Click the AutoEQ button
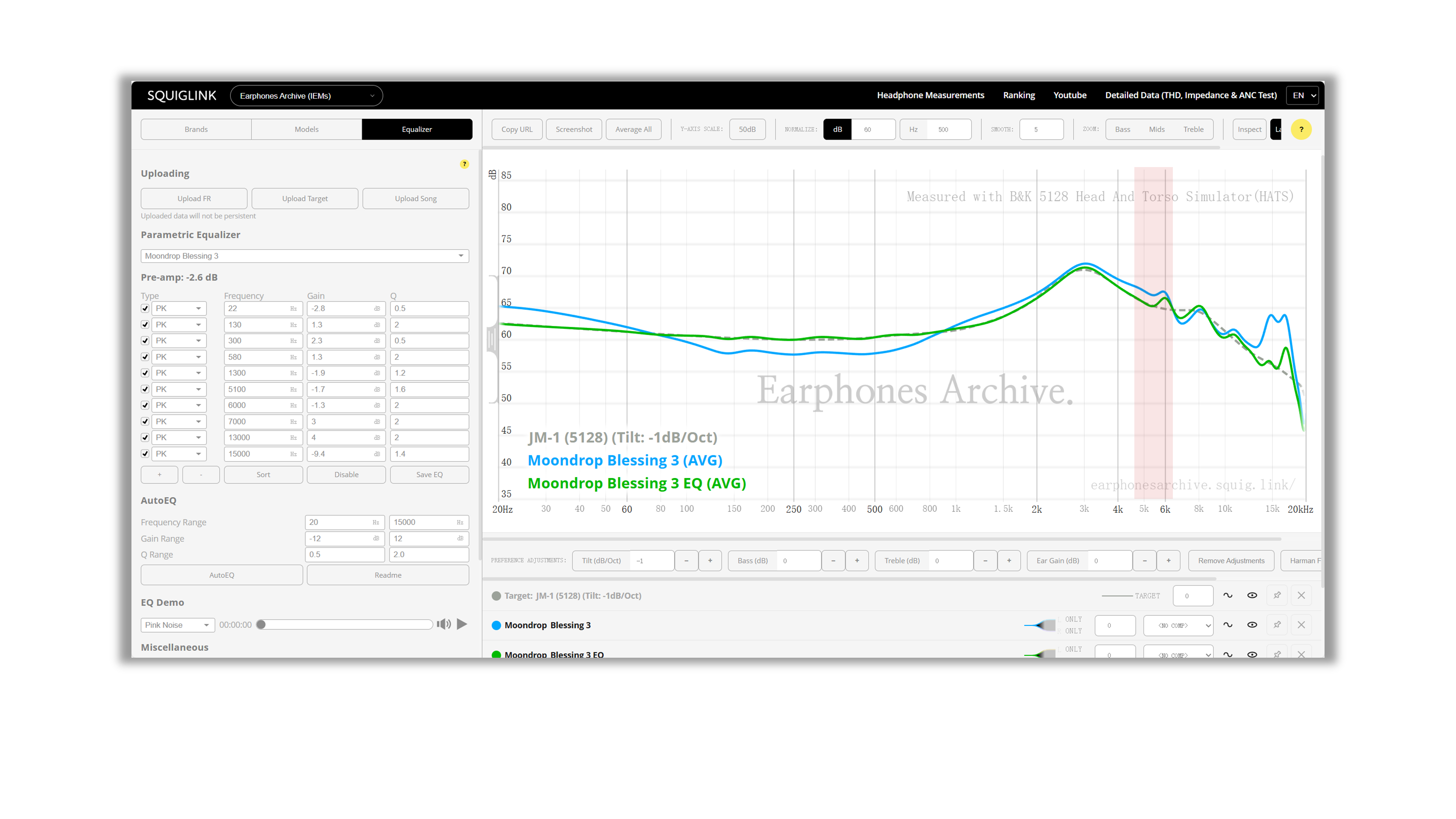 point(221,575)
